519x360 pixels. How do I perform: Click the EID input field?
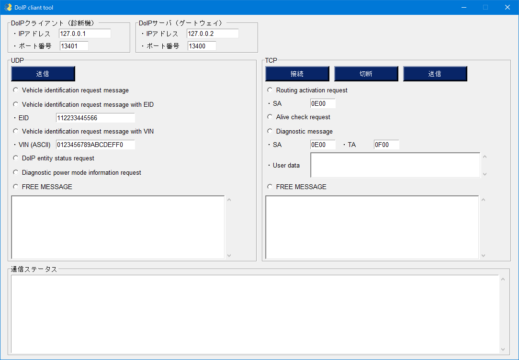pyautogui.click(x=95, y=118)
